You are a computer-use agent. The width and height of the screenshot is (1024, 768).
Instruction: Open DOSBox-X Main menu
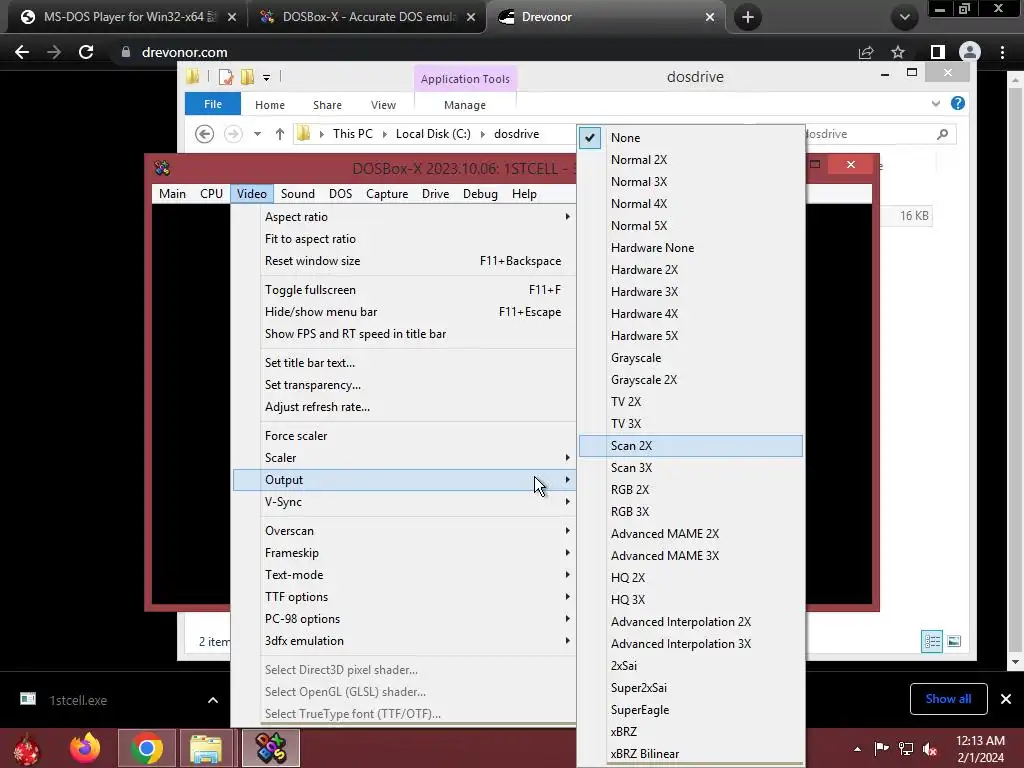[x=172, y=194]
